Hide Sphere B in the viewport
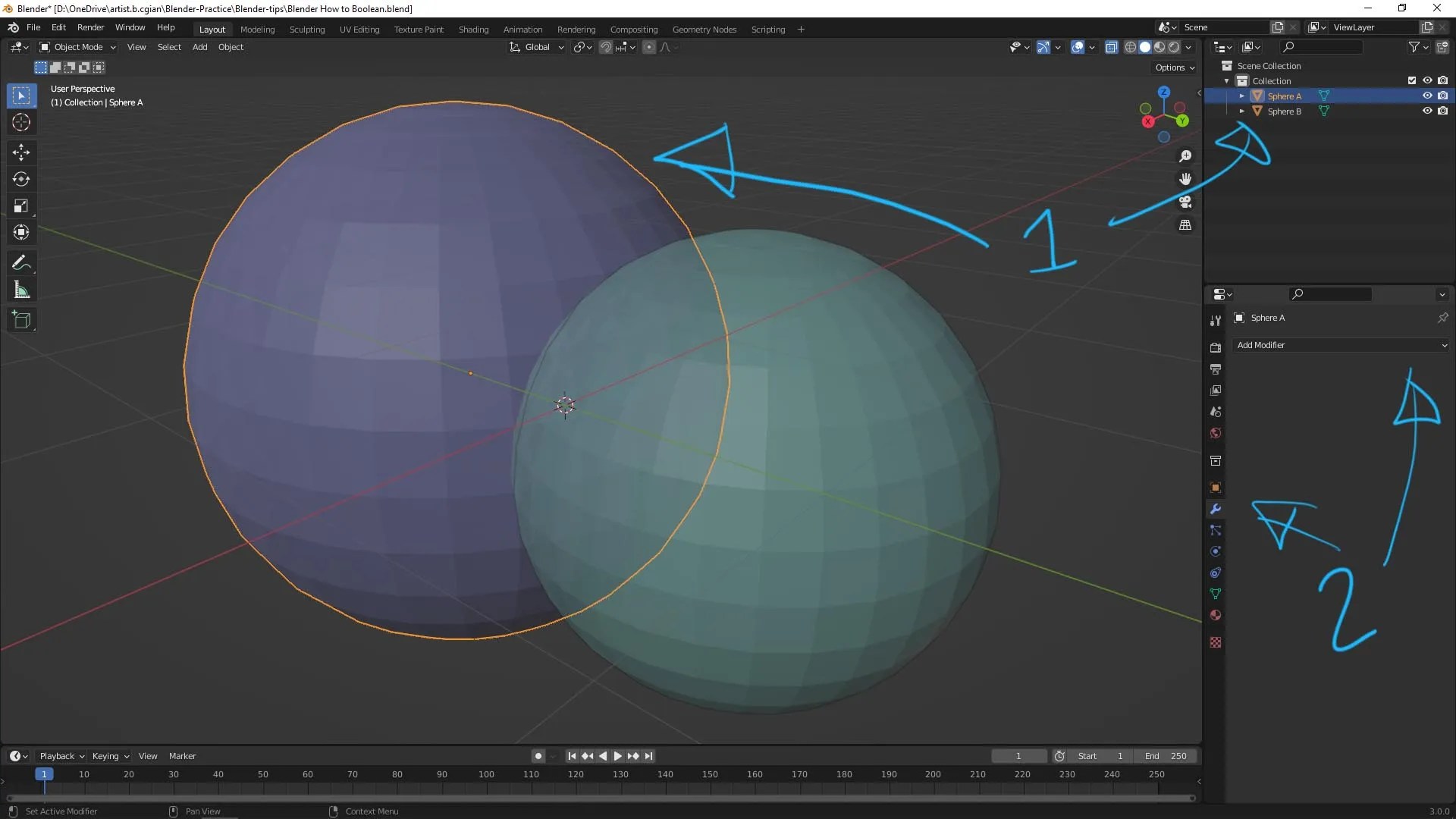Image resolution: width=1456 pixels, height=819 pixels. click(x=1428, y=111)
